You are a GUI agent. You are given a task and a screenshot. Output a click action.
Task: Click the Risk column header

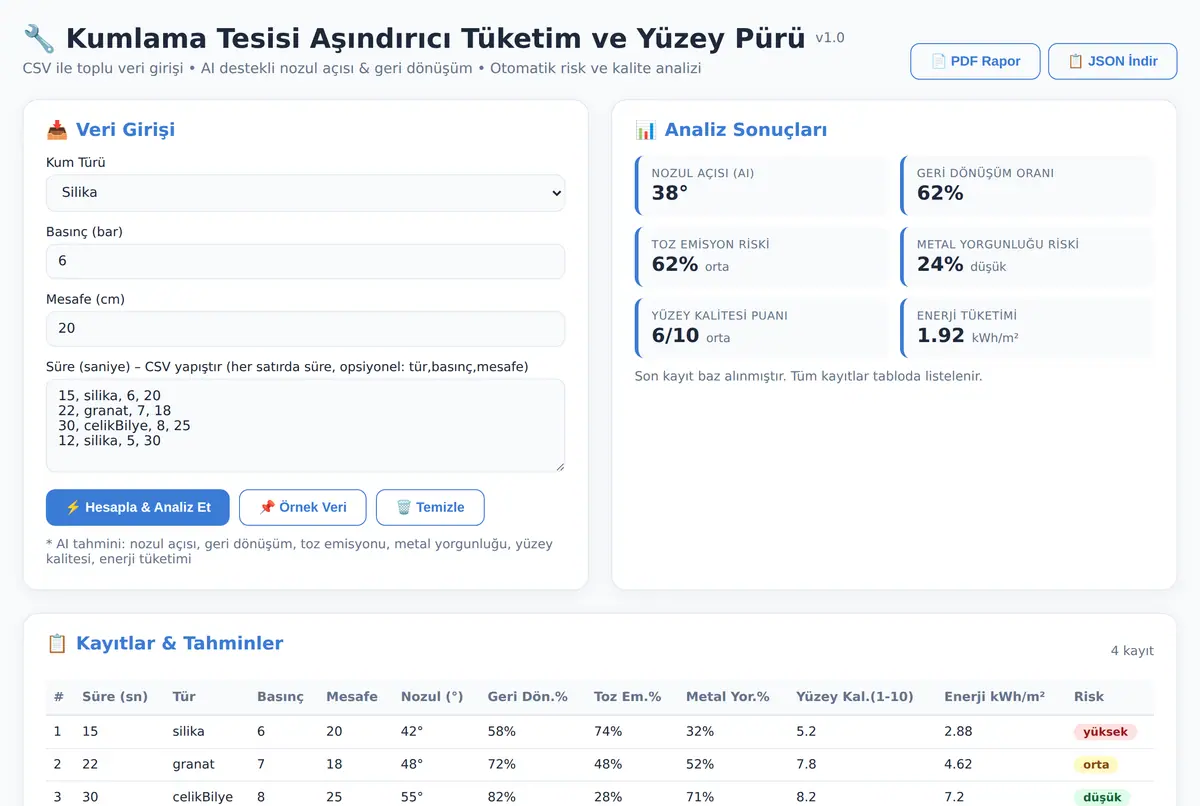click(1089, 697)
